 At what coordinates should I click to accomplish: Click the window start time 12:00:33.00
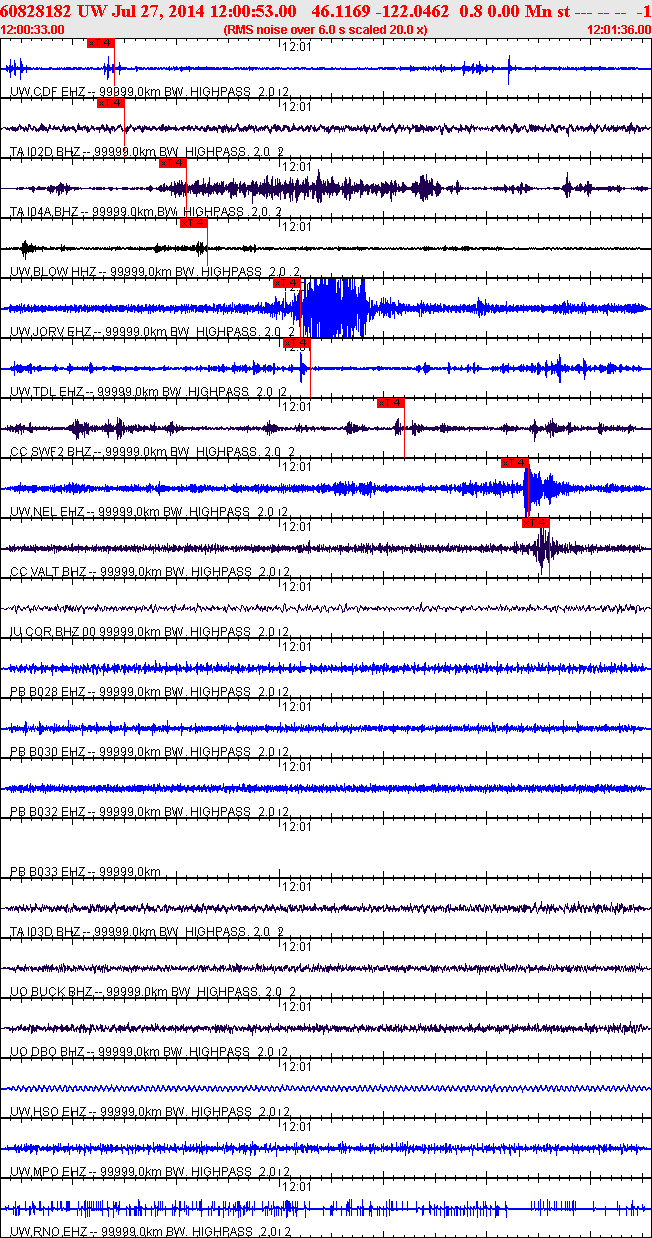point(34,30)
